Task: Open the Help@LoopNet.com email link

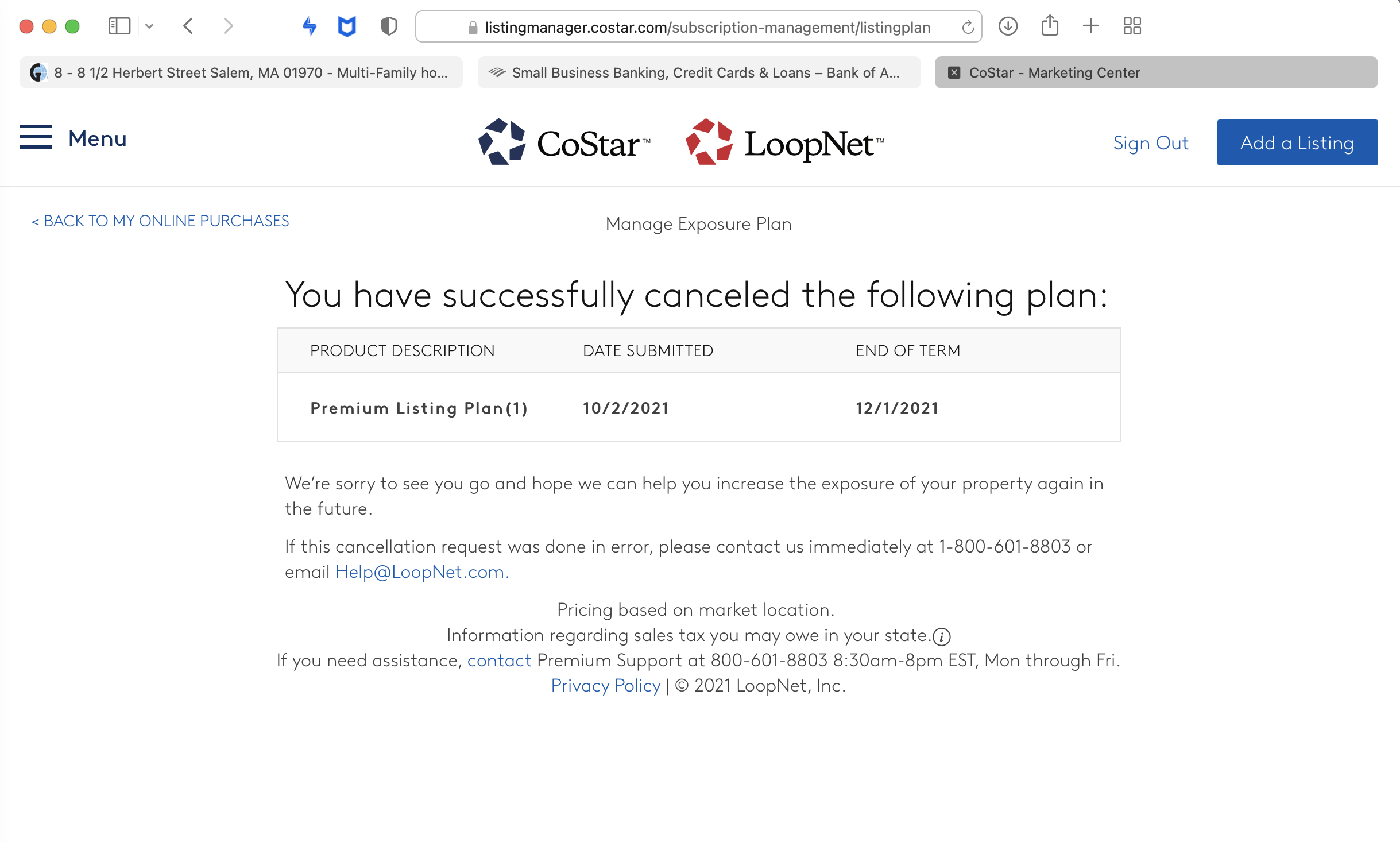Action: pyautogui.click(x=421, y=572)
